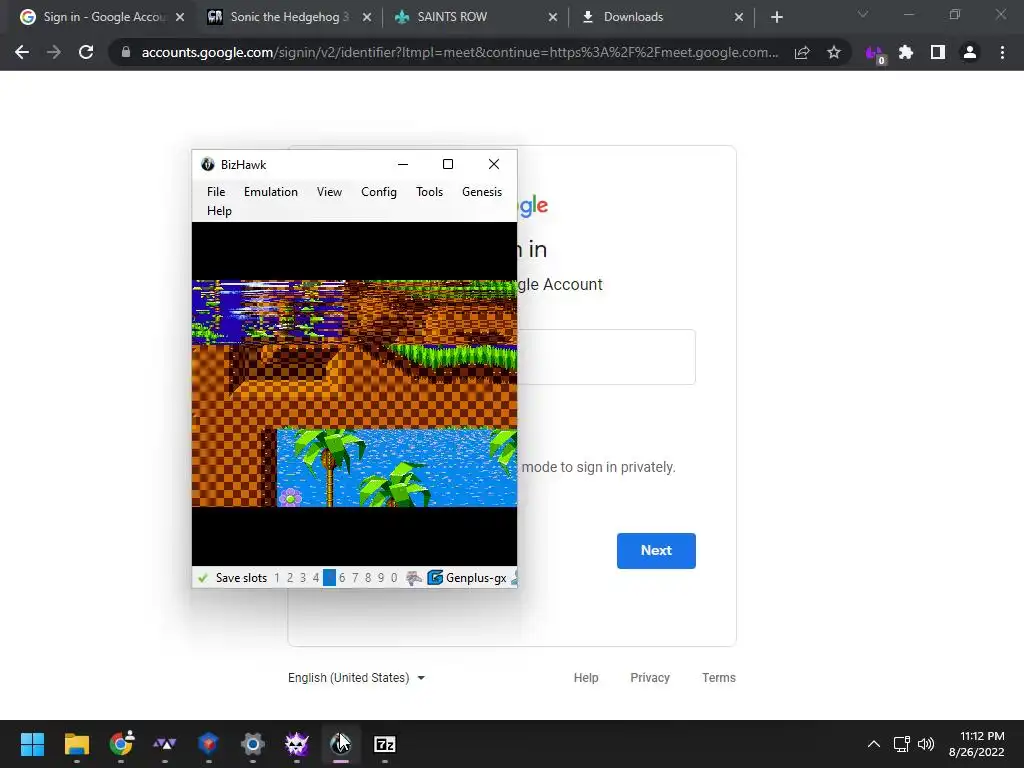Screen dimensions: 1024x768
Task: Open Chrome three-dot menu
Action: [x=1002, y=52]
